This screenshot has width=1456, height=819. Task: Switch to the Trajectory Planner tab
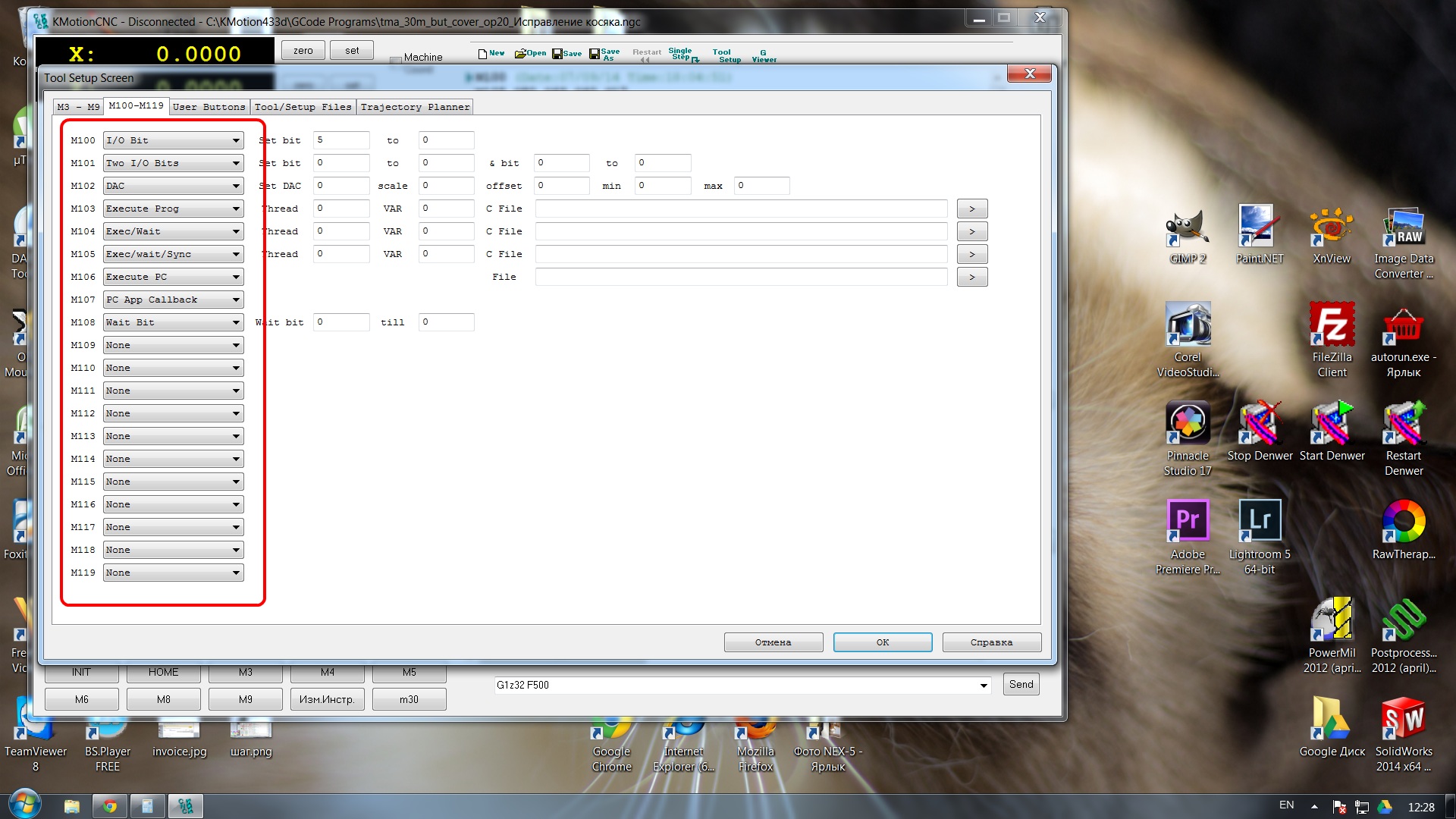tap(415, 107)
